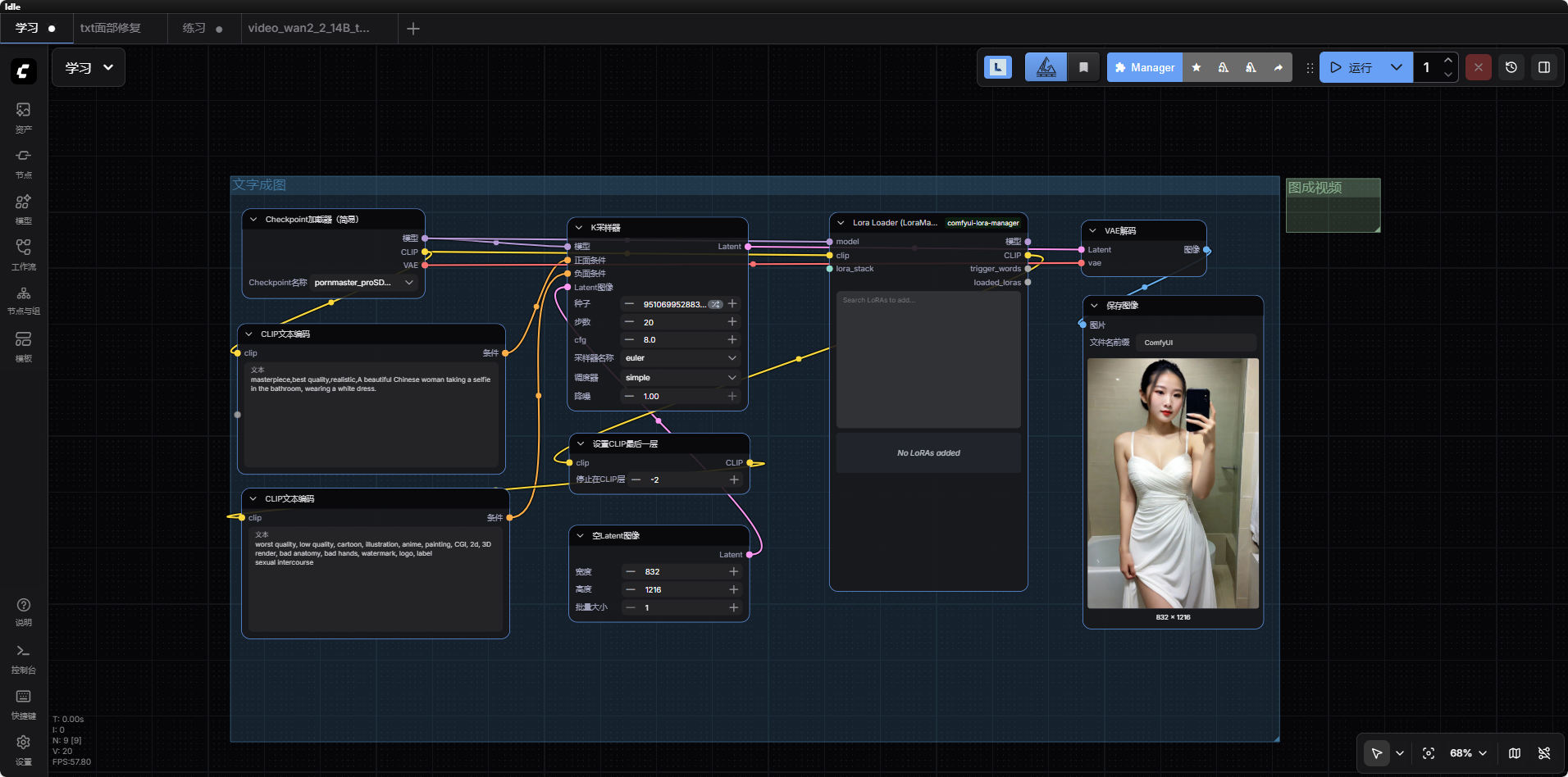This screenshot has height=777, width=1568.
Task: Switch to the video_wan2_2_14B tab
Action: (x=308, y=28)
